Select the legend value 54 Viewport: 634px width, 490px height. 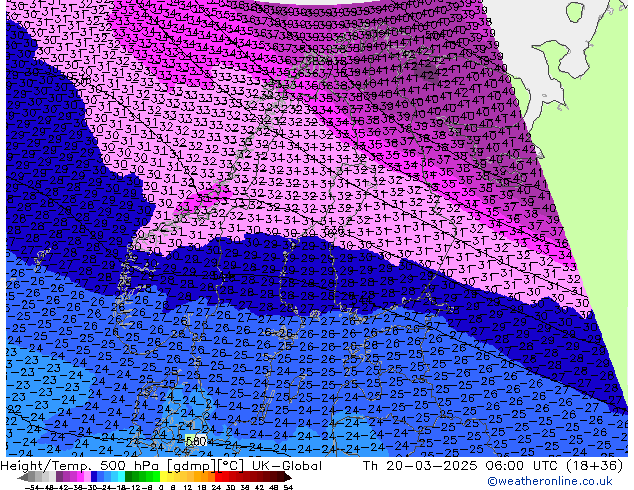pos(288,487)
